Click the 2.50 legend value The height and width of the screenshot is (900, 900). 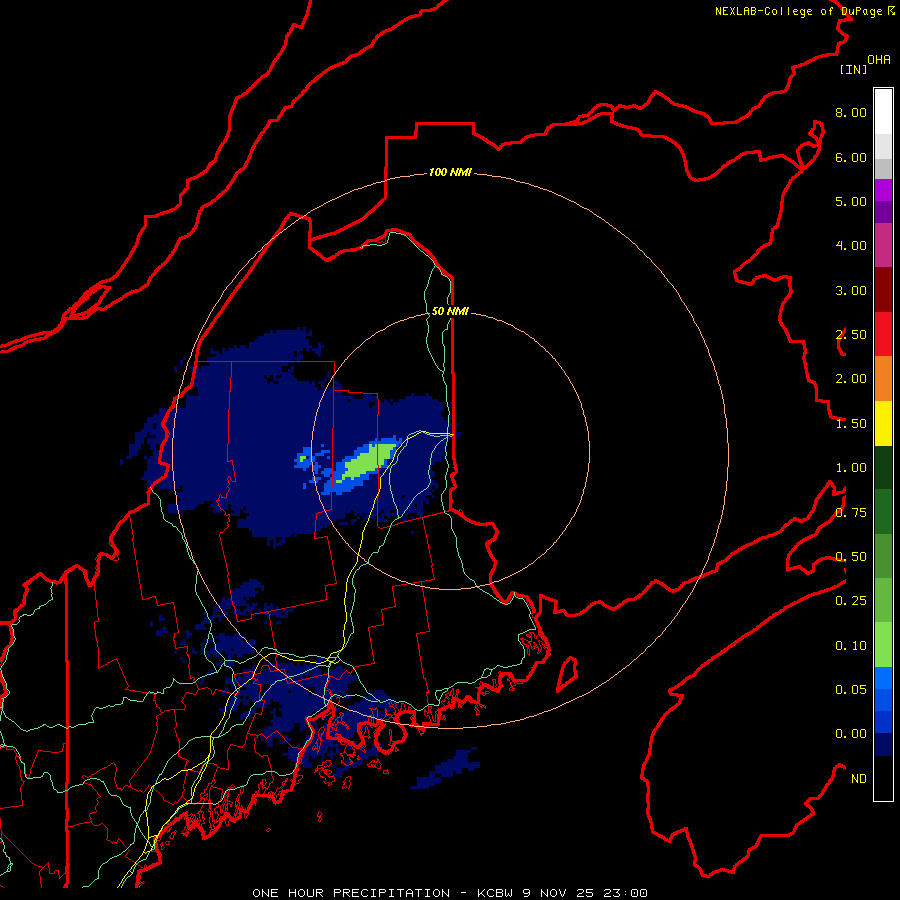pos(851,335)
